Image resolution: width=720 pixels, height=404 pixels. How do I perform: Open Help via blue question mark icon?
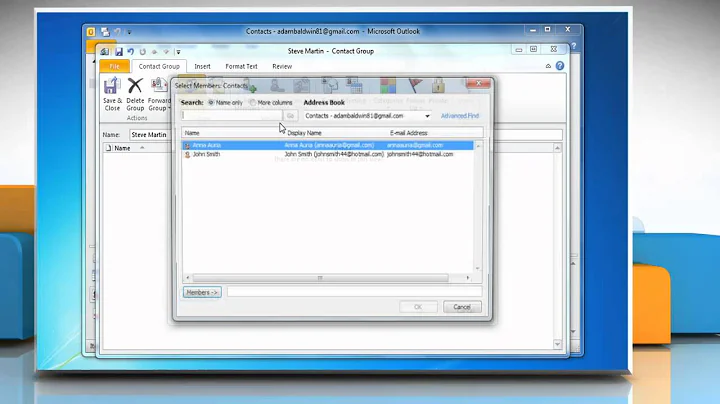click(560, 66)
